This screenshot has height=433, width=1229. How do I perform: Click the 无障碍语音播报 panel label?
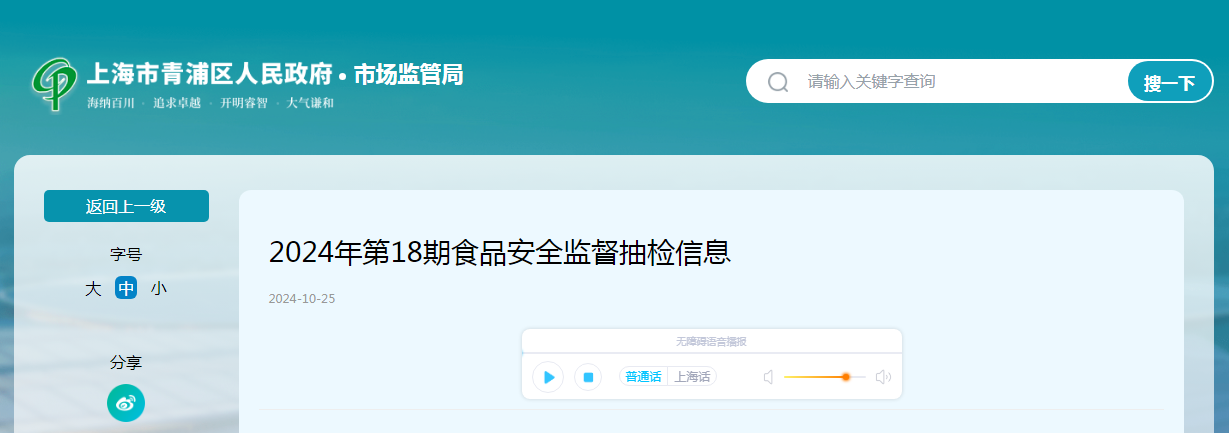[x=711, y=341]
